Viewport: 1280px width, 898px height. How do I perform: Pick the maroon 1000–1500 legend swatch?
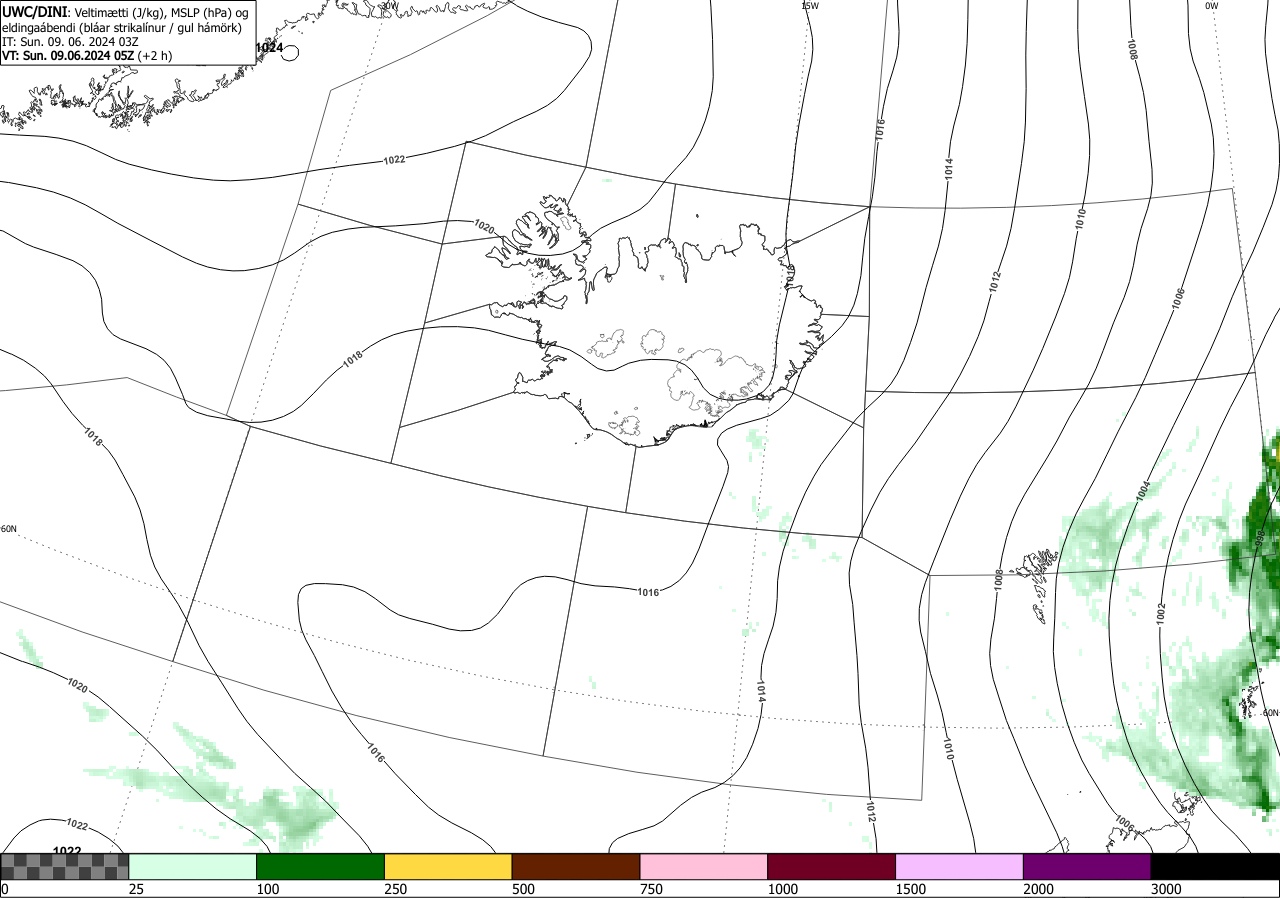(831, 866)
